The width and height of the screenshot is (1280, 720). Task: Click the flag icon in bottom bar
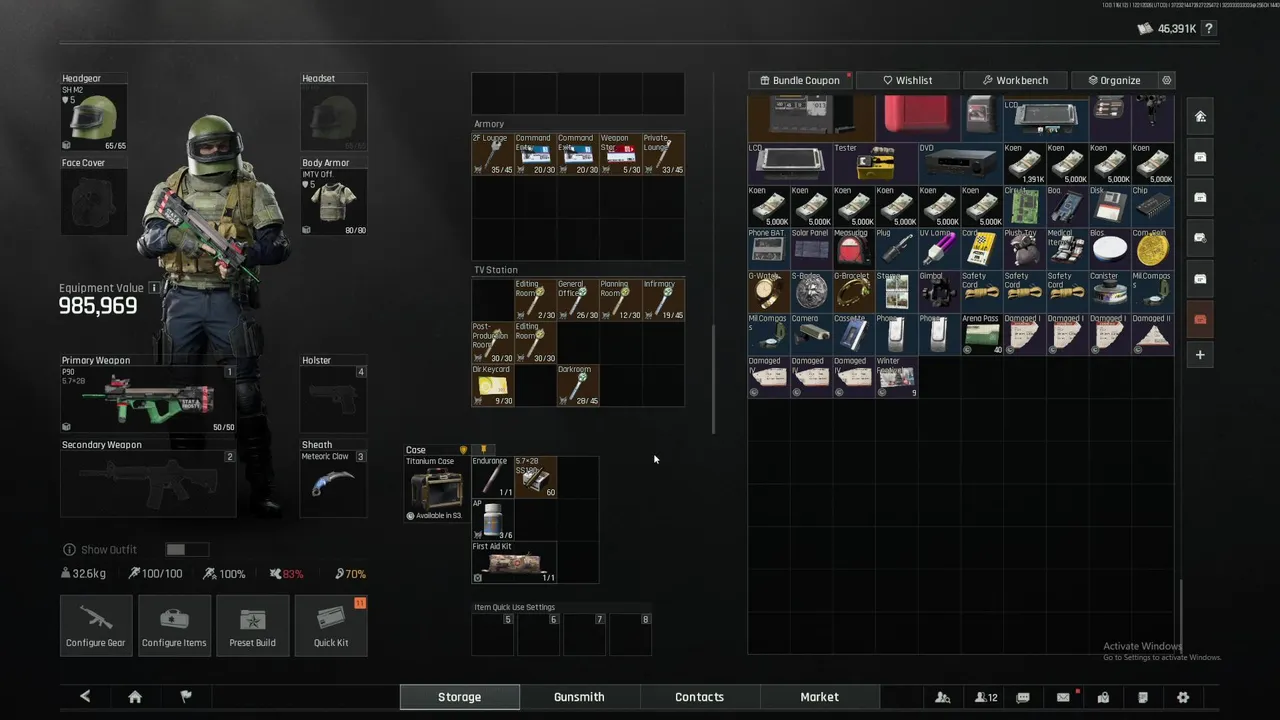(x=186, y=697)
